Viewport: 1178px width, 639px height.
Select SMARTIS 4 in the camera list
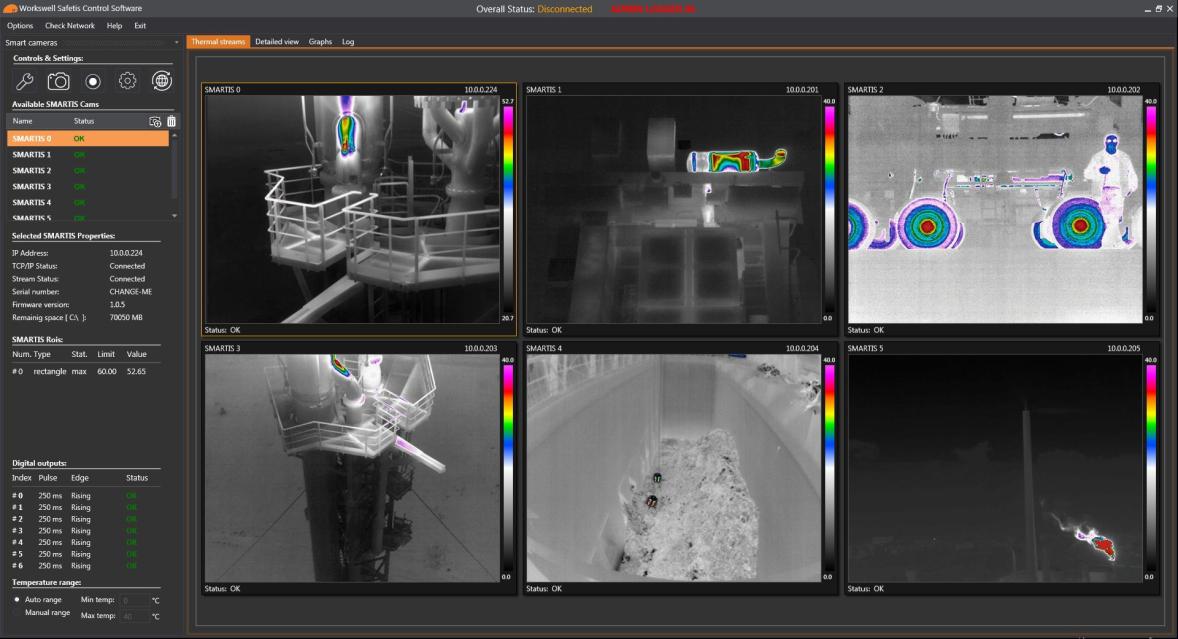pyautogui.click(x=88, y=203)
